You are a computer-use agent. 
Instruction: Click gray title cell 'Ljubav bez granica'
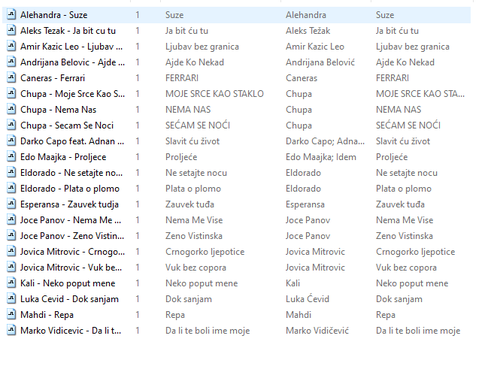[x=202, y=47]
